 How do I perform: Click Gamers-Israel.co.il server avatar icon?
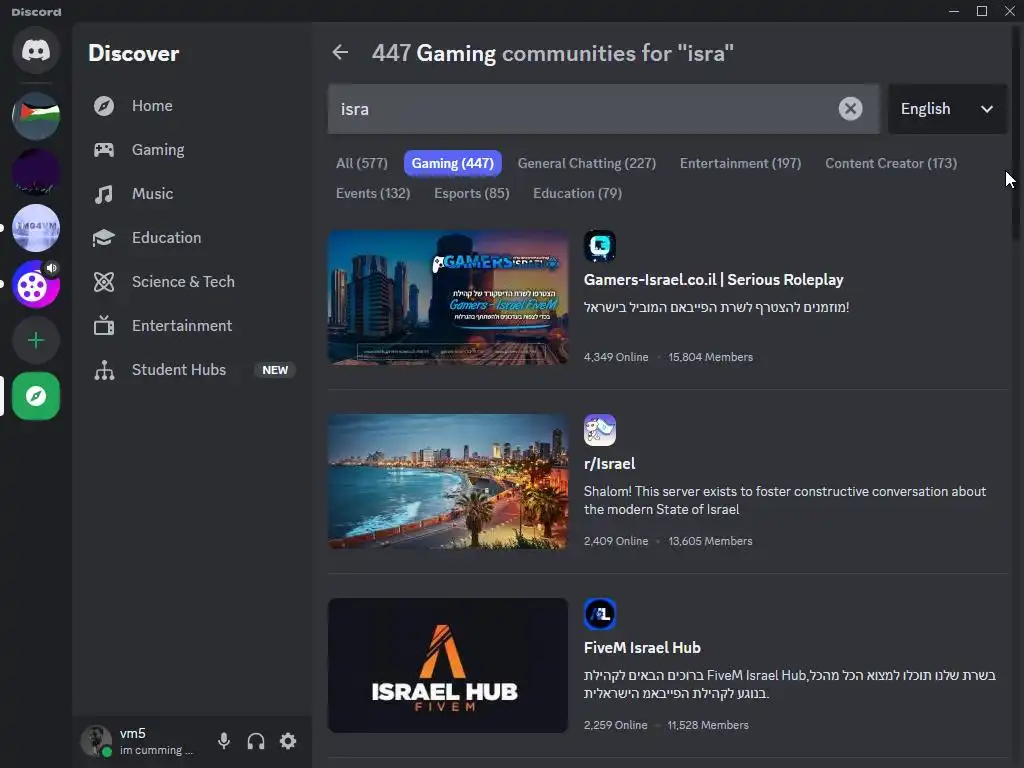(600, 246)
